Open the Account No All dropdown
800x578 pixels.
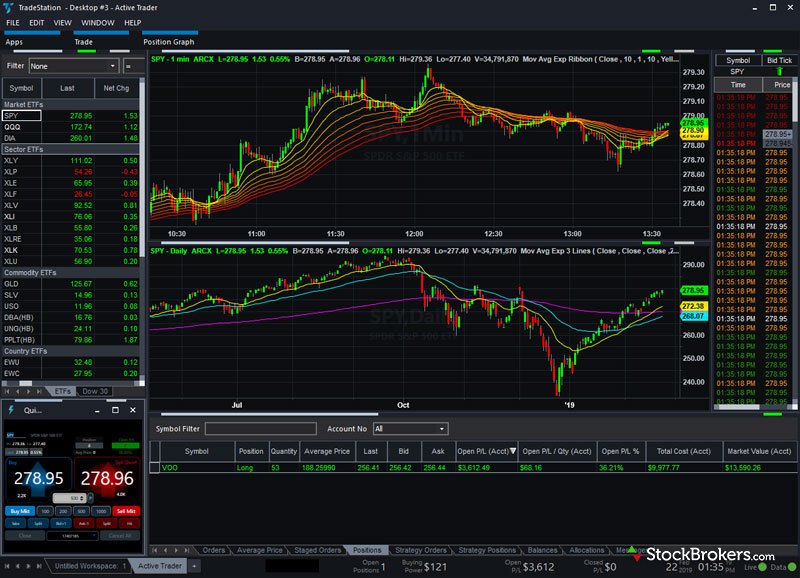(x=411, y=429)
